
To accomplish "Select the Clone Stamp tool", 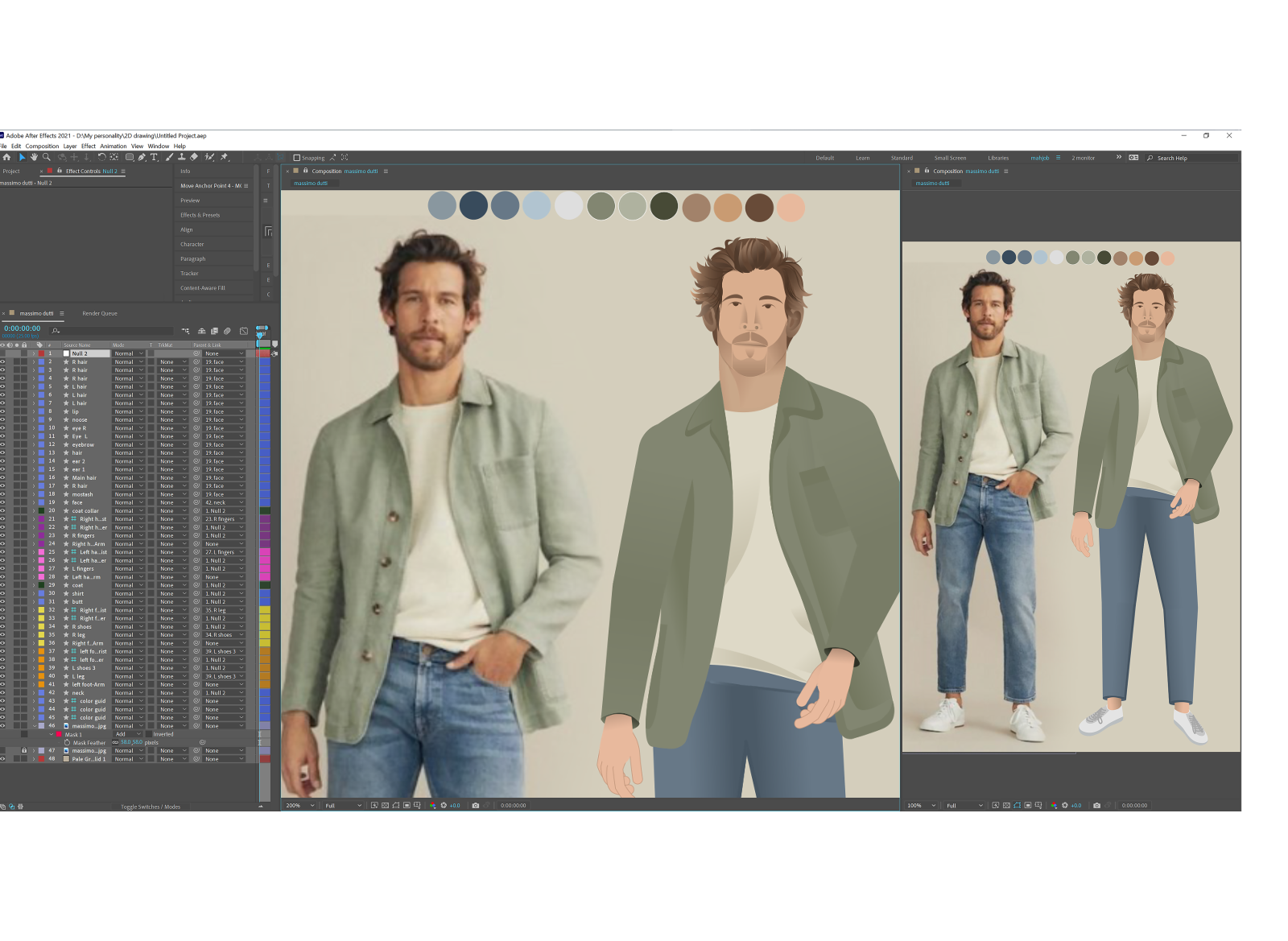I will coord(182,157).
